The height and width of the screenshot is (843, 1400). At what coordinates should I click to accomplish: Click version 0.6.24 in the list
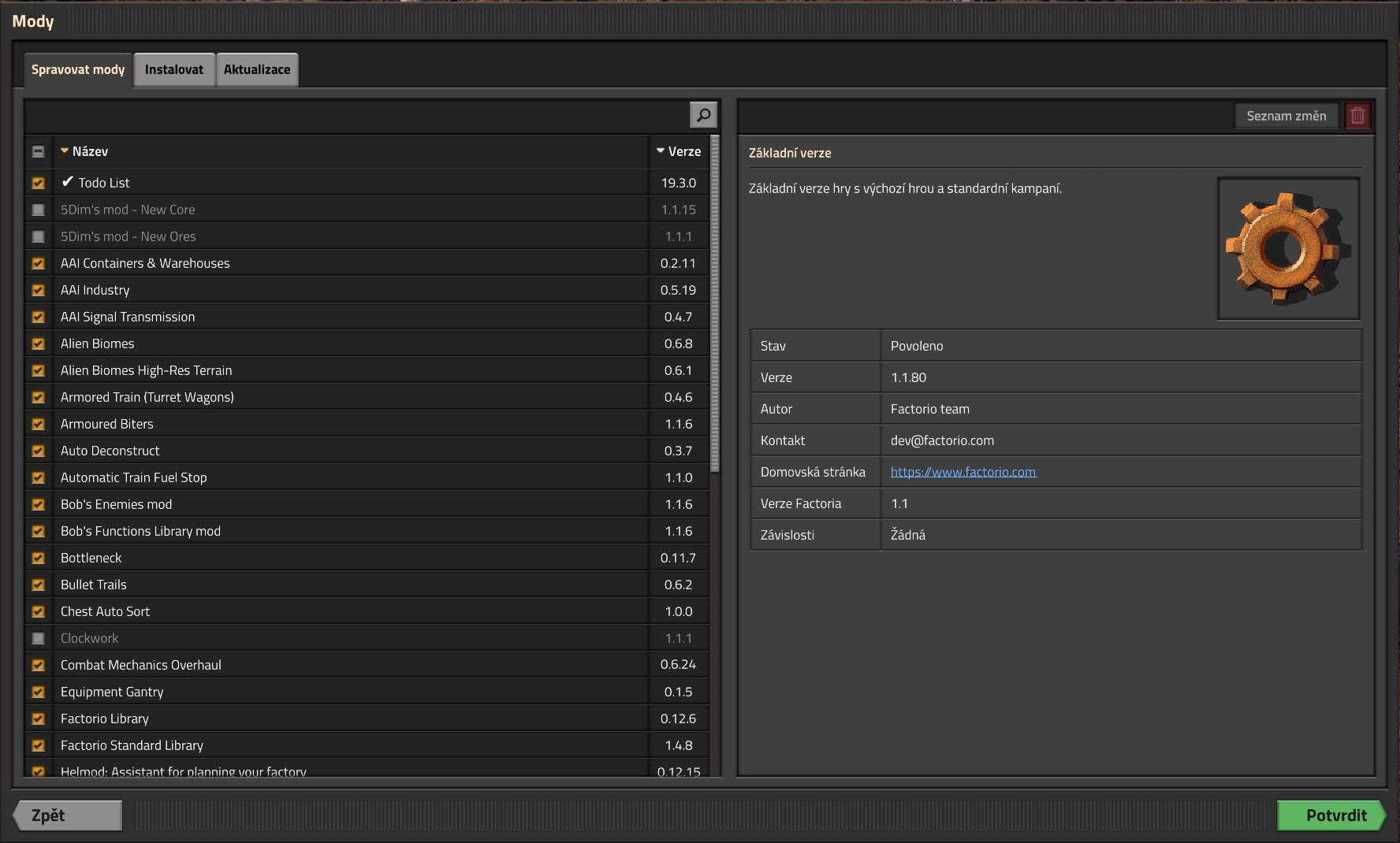pos(678,665)
